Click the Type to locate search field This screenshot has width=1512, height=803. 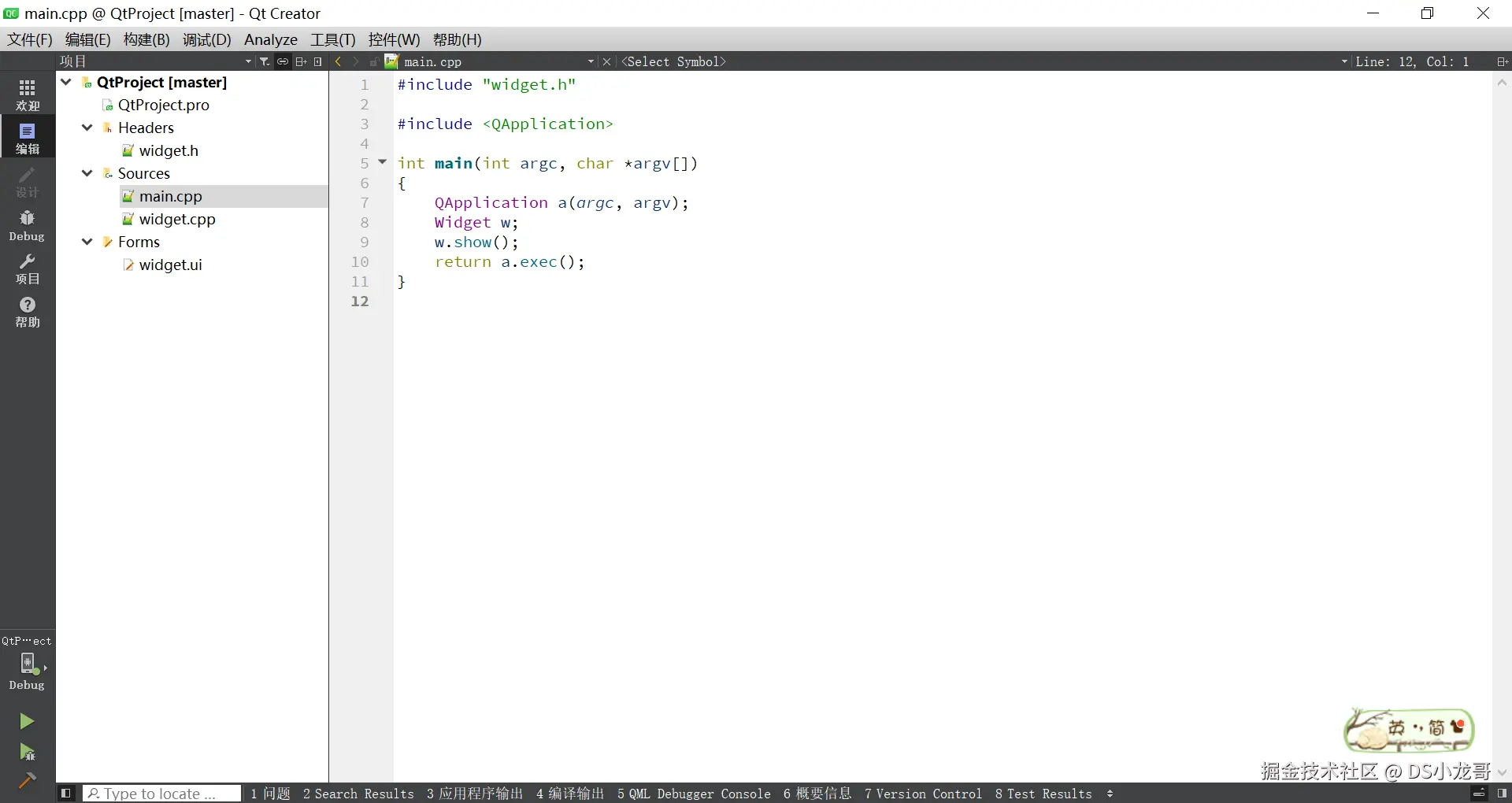click(161, 794)
